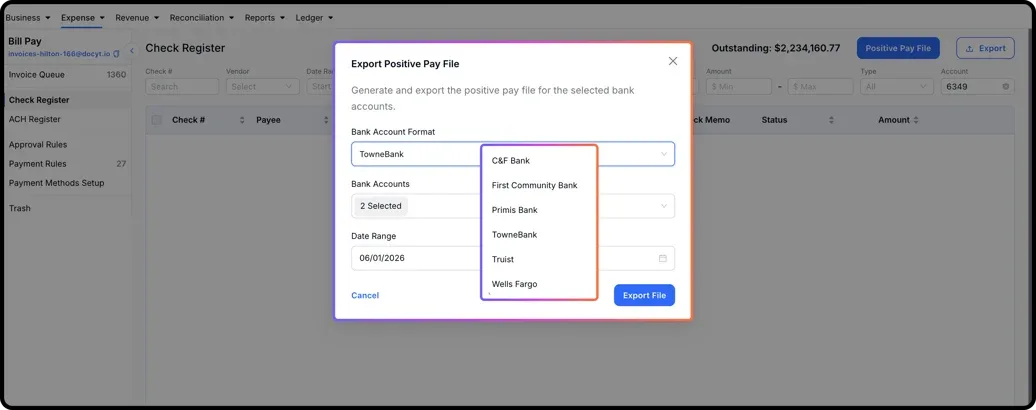The height and width of the screenshot is (410, 1036).
Task: Choose Wells Fargo option
Action: [539, 285]
